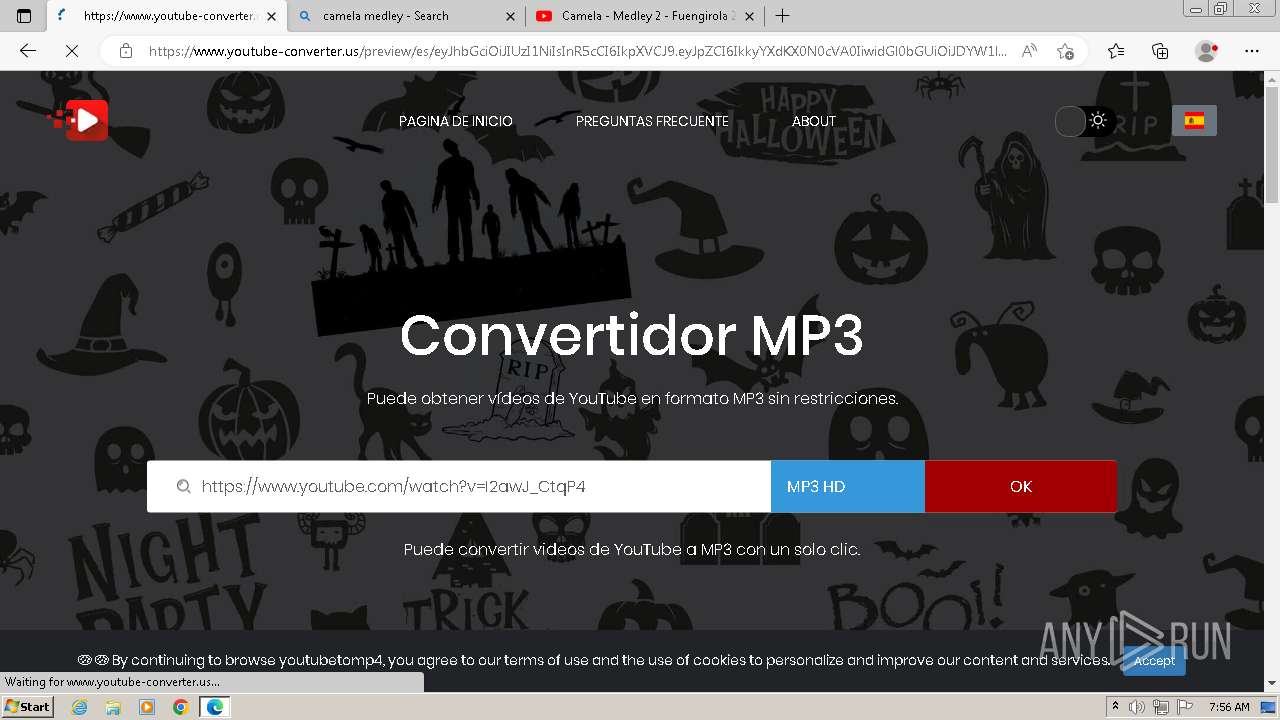Click the YouTube URL input field
This screenshot has height=720, width=1280.
[x=459, y=486]
